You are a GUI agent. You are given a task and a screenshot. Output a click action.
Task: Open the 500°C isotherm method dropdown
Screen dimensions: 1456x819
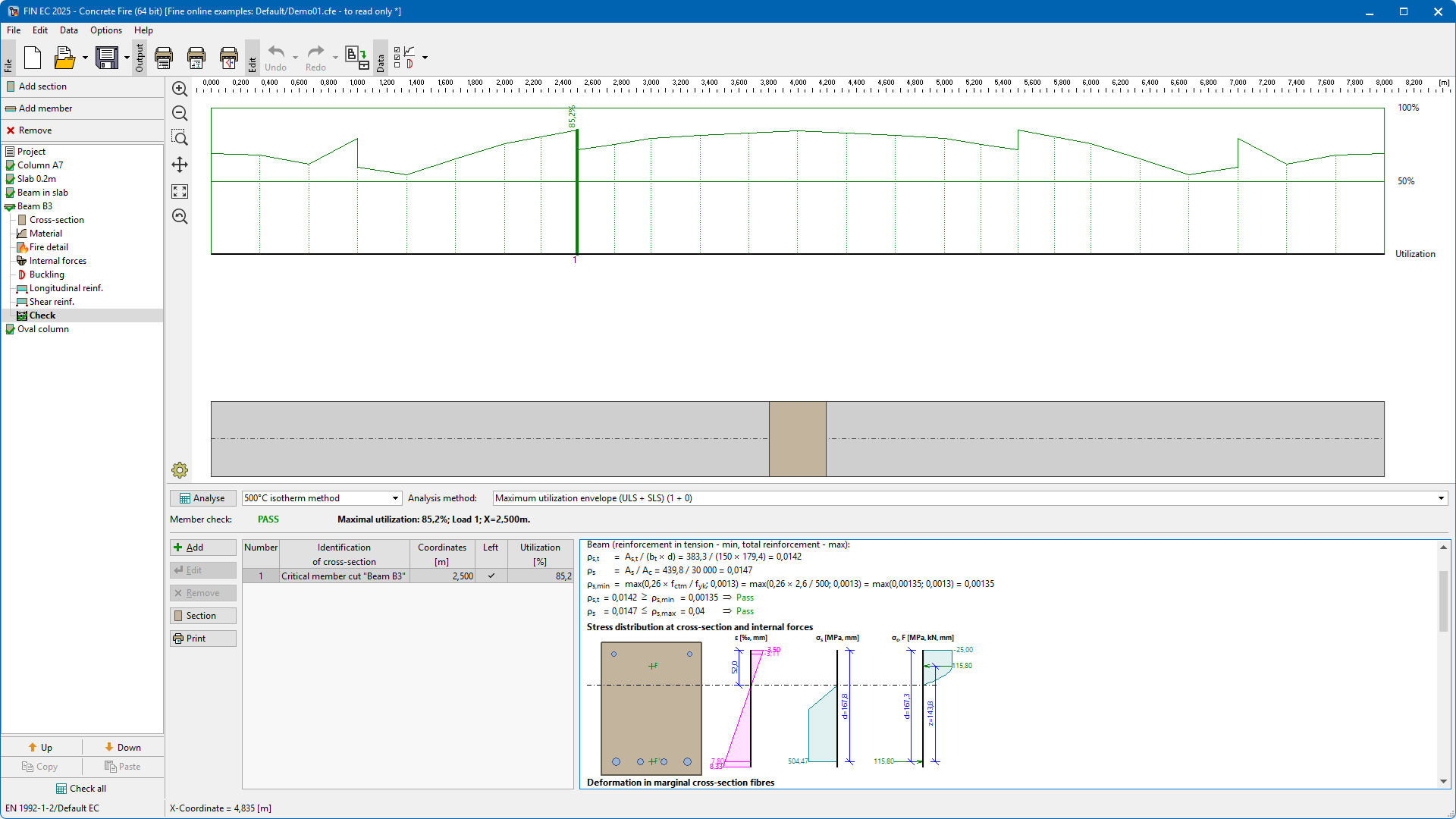point(395,498)
